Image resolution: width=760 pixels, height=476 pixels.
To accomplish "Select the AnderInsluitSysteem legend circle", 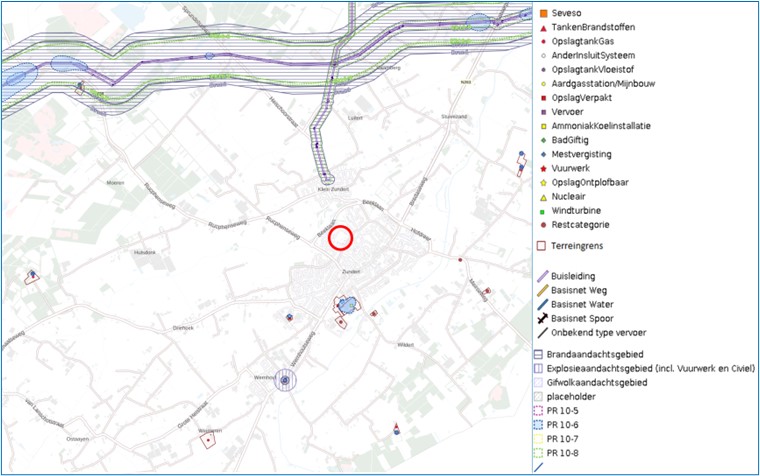I will [543, 56].
